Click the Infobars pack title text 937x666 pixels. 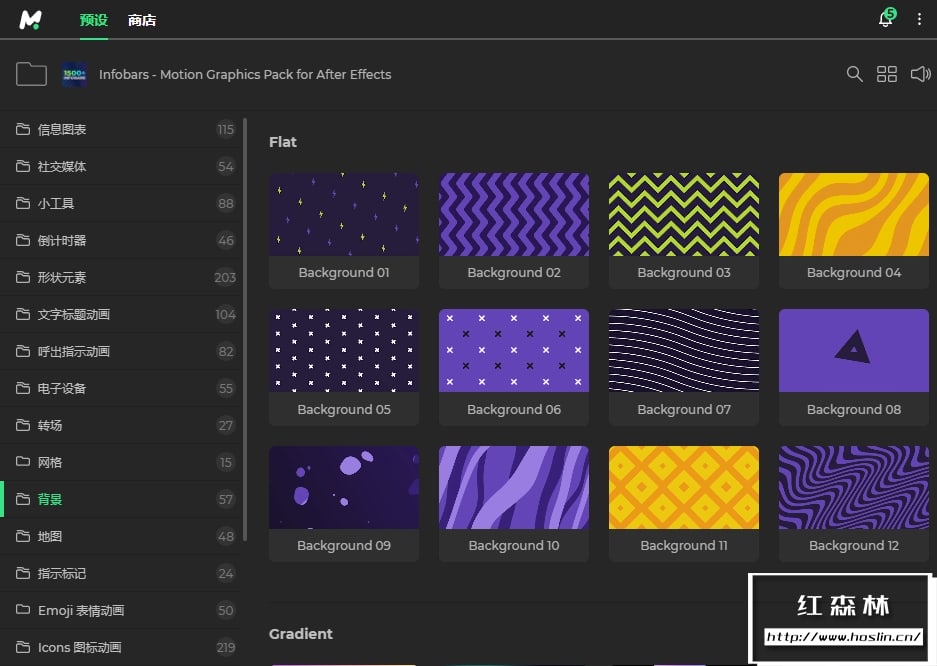tap(245, 74)
